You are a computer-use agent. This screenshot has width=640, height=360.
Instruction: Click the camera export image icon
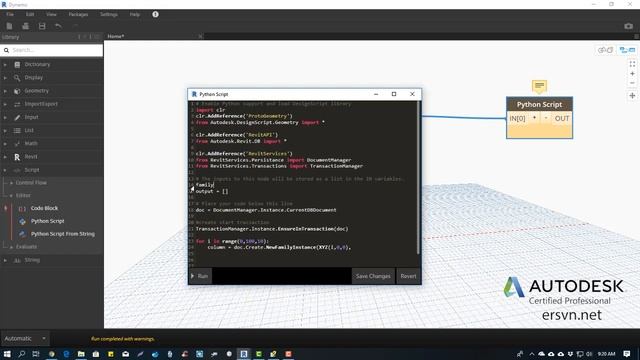(629, 26)
